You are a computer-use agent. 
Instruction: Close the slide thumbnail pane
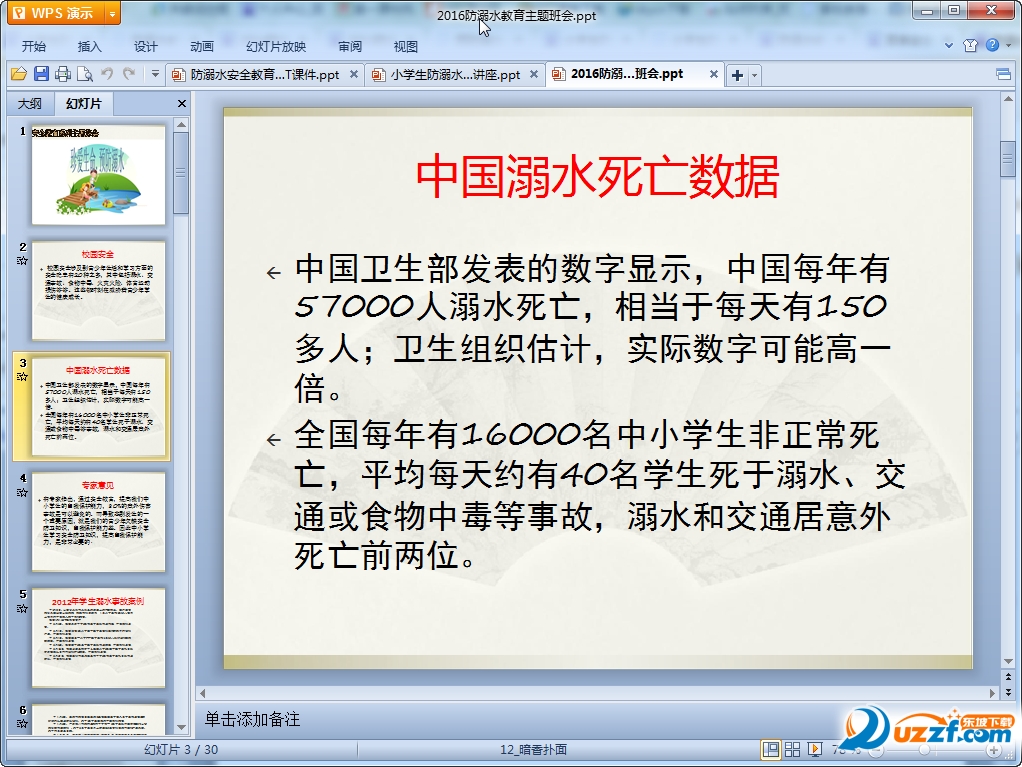(182, 104)
